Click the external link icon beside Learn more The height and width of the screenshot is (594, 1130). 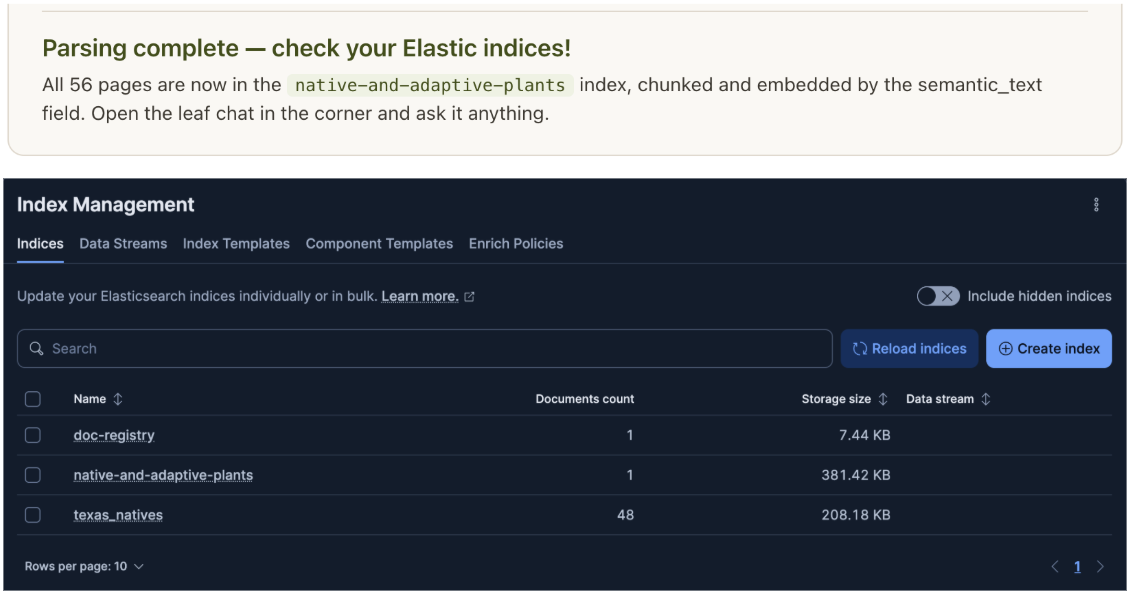(x=469, y=296)
